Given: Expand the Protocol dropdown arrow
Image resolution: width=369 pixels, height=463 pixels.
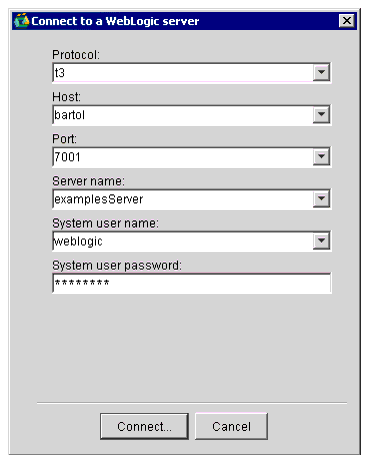Looking at the screenshot, I should click(321, 72).
